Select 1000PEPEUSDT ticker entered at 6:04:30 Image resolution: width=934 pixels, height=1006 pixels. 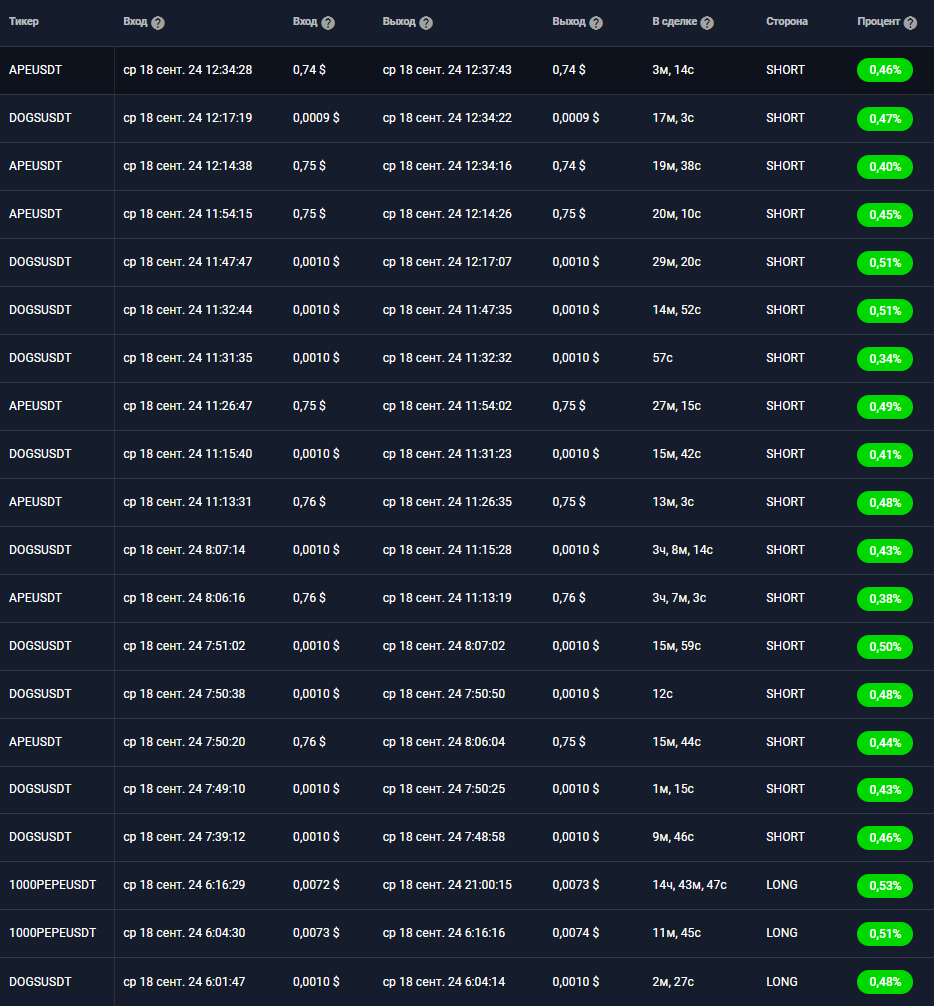click(53, 933)
